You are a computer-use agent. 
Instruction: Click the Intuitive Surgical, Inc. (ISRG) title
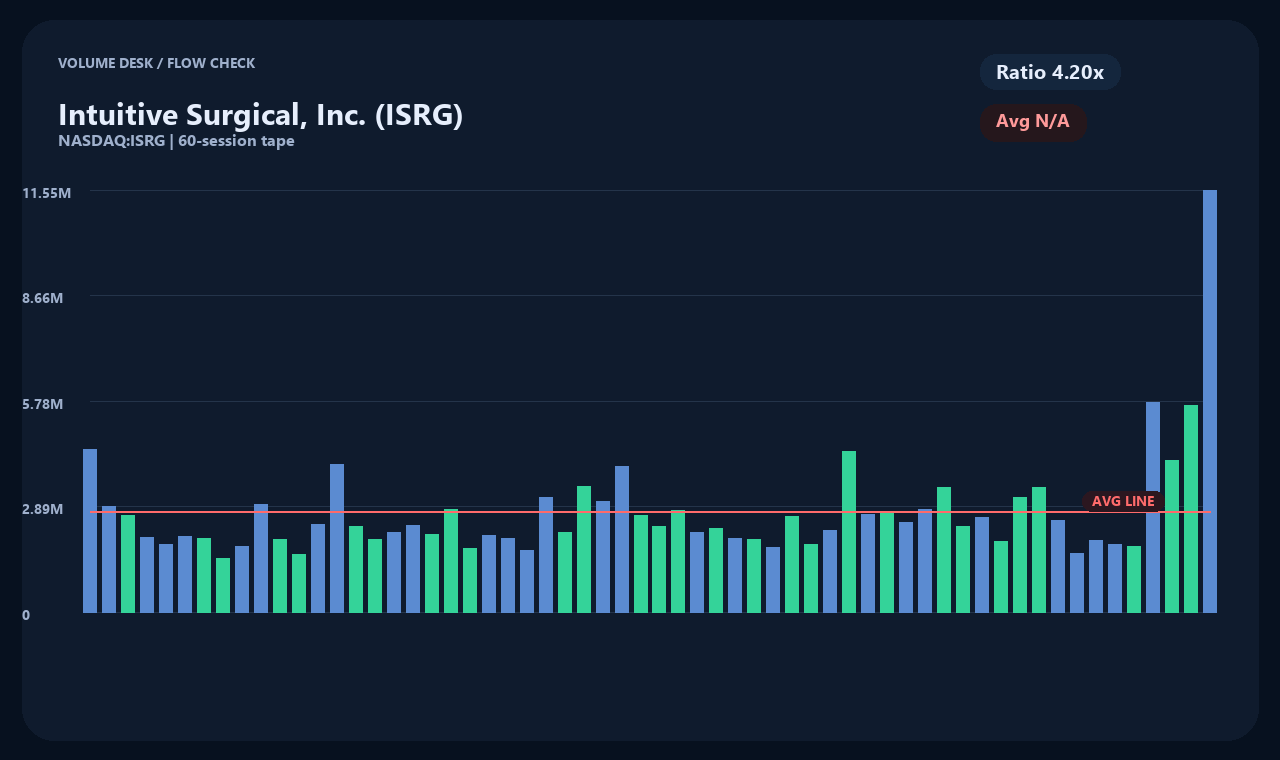pyautogui.click(x=260, y=115)
